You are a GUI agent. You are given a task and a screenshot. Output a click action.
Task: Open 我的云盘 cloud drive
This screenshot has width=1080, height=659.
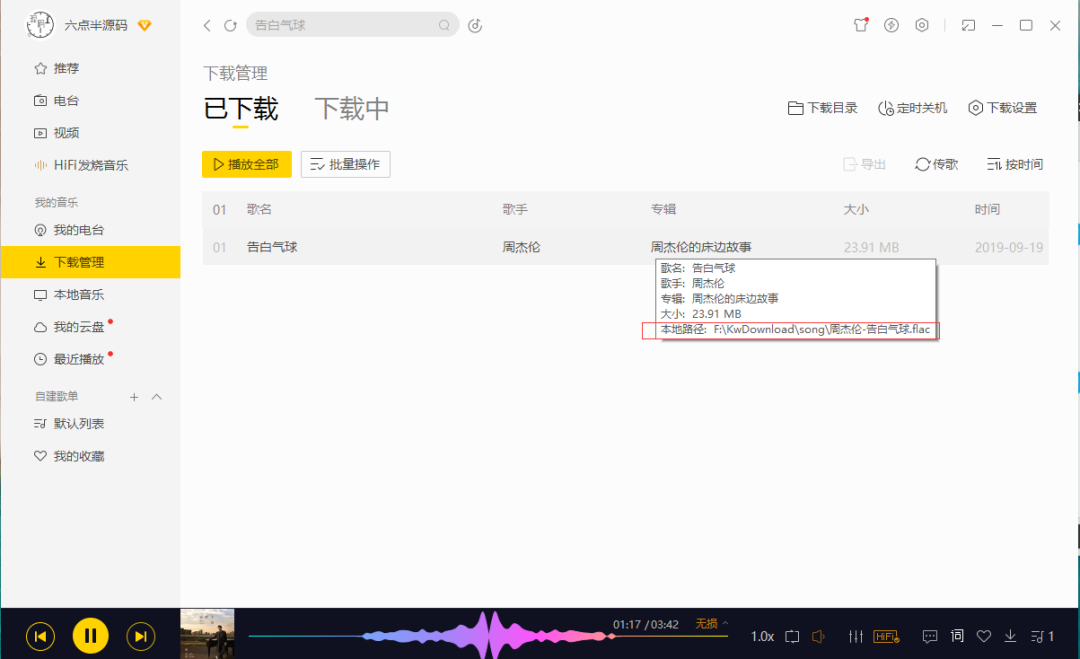pos(70,327)
